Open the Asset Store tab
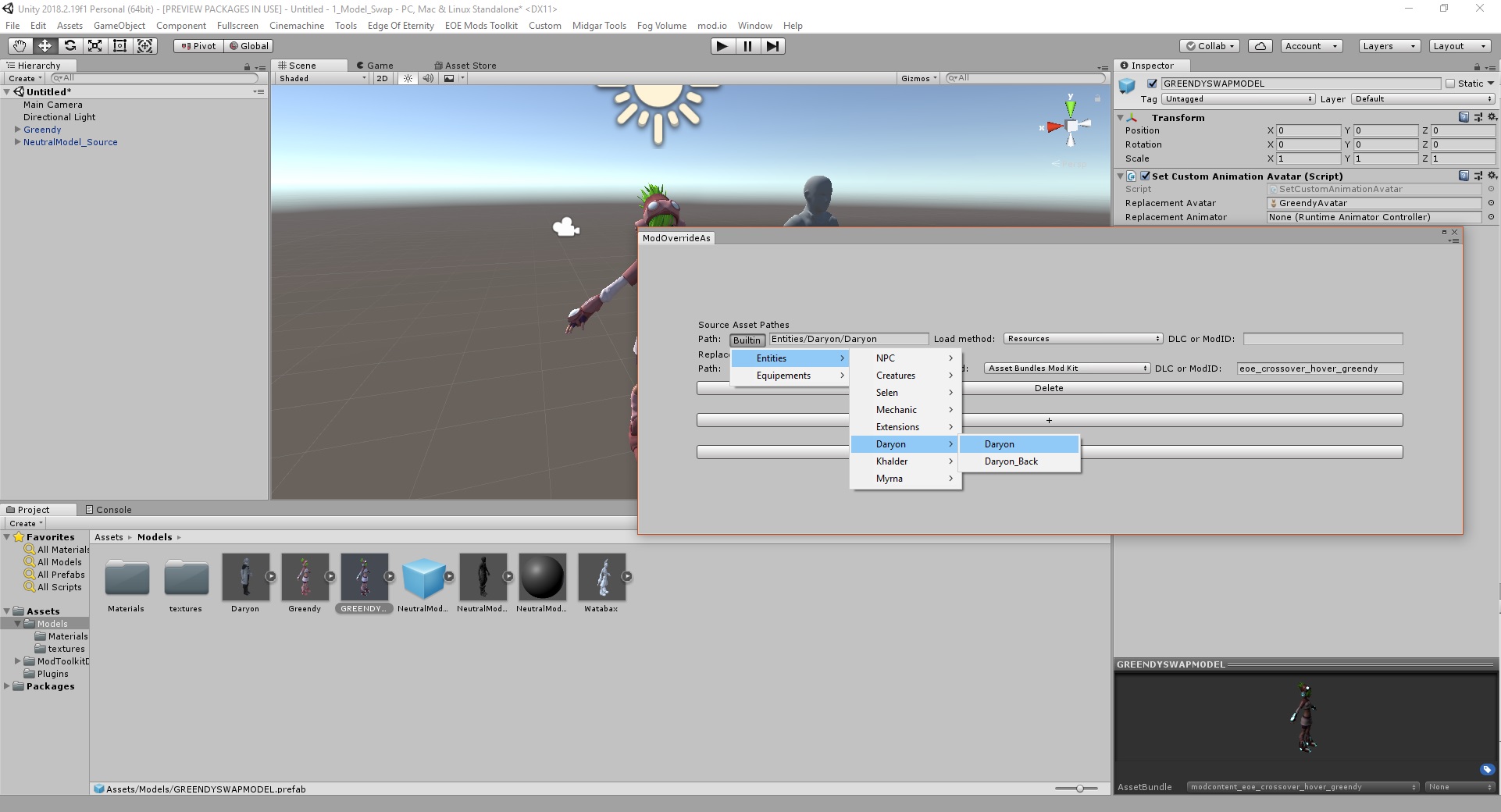Viewport: 1501px width, 812px height. [465, 66]
